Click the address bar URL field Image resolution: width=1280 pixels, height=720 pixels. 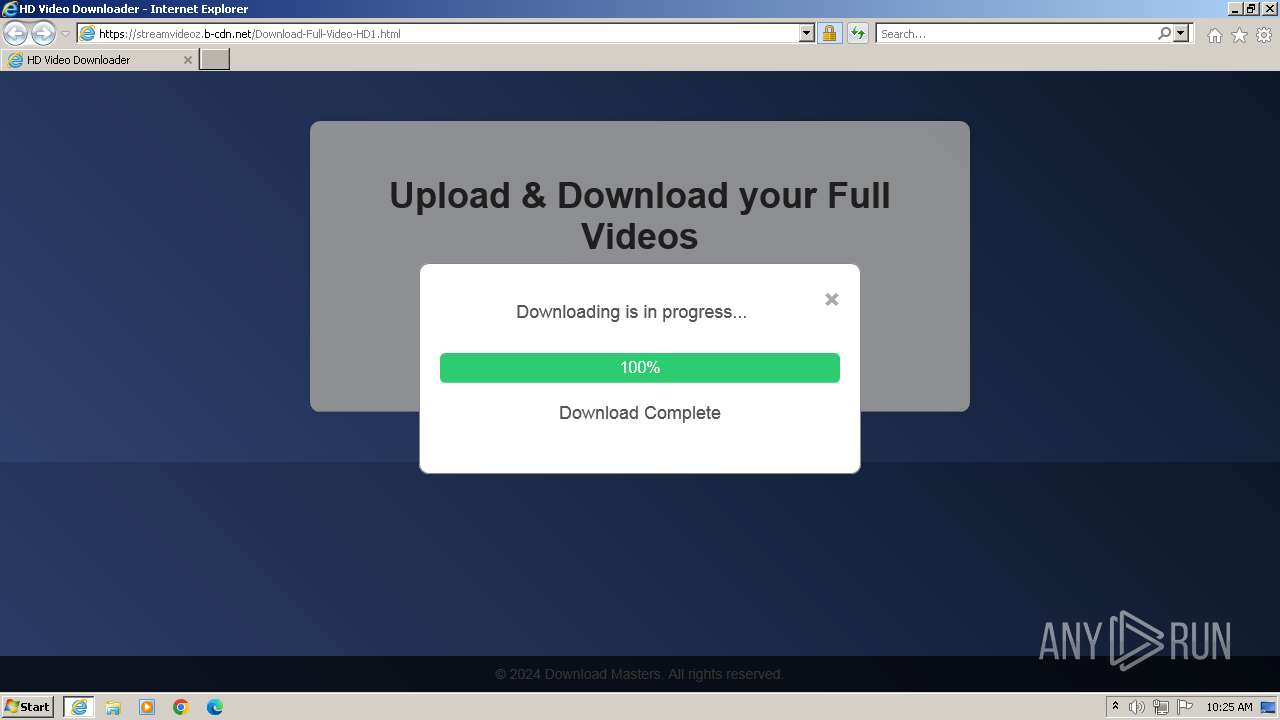pos(438,34)
